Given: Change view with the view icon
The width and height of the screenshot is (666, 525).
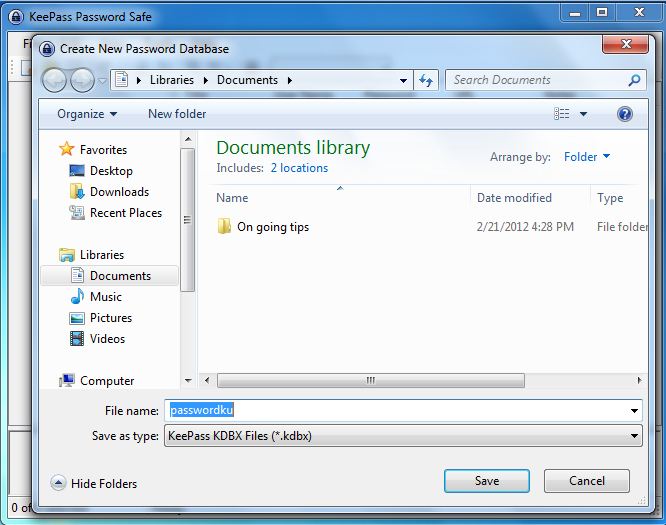Looking at the screenshot, I should click(562, 114).
